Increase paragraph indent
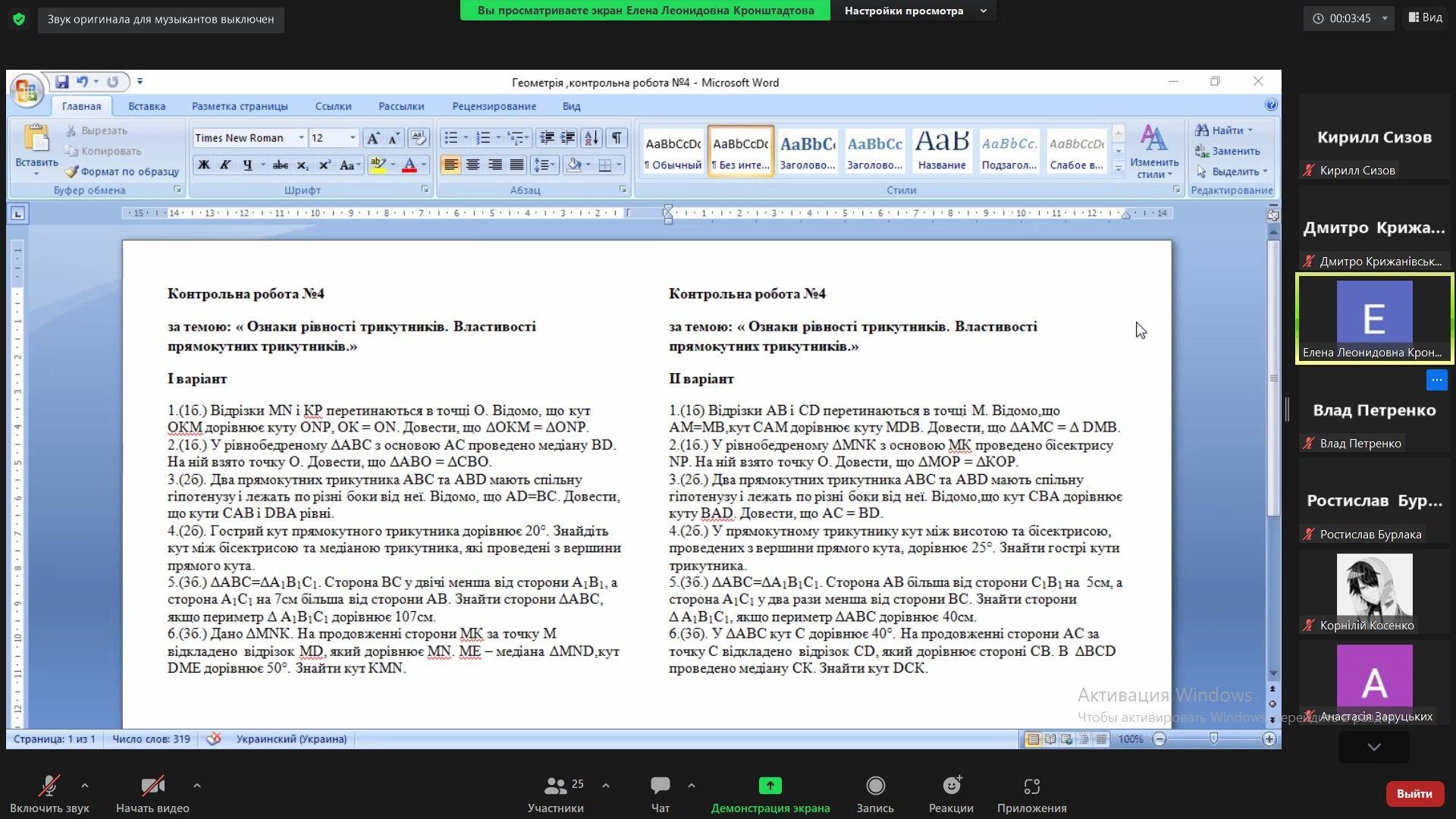This screenshot has height=819, width=1456. 567,138
